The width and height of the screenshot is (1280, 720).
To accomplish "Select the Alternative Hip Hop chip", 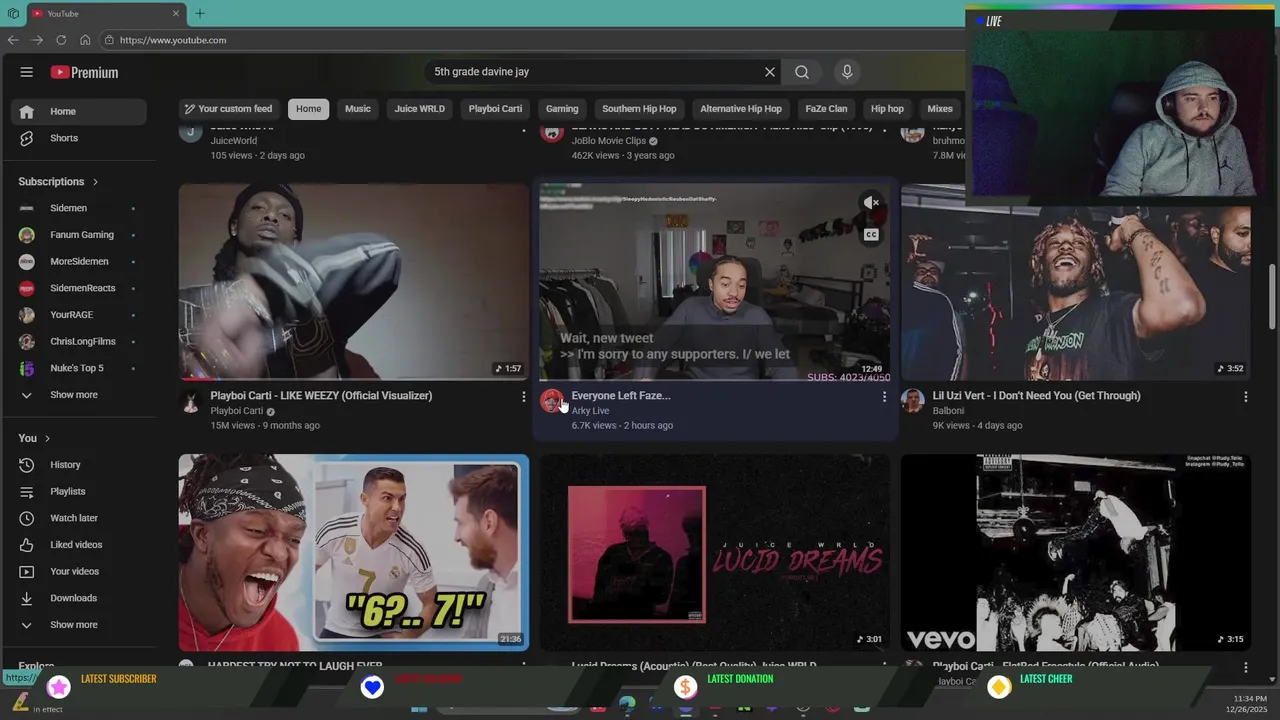I will click(741, 109).
